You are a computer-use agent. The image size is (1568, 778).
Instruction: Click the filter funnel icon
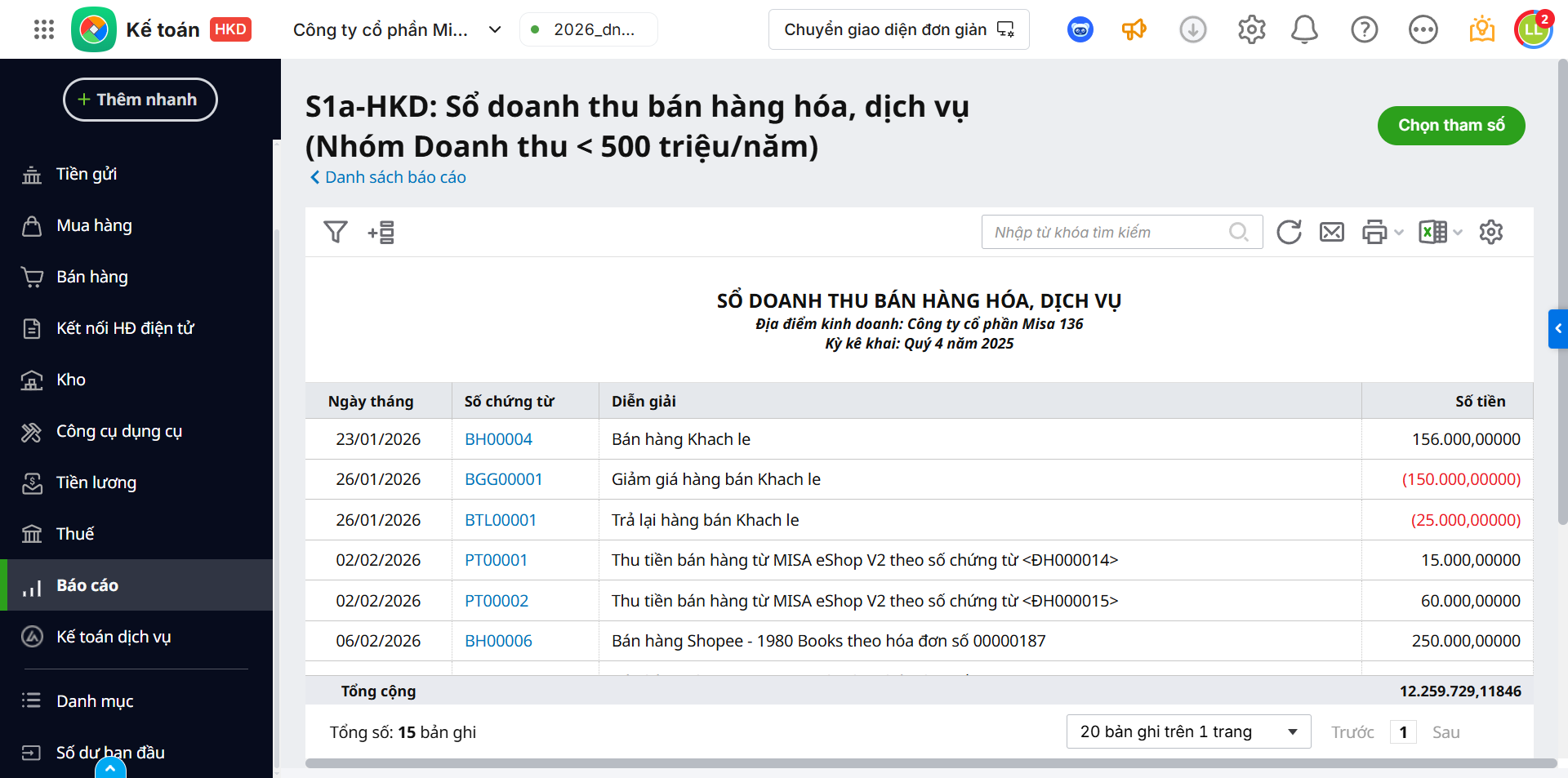[335, 233]
